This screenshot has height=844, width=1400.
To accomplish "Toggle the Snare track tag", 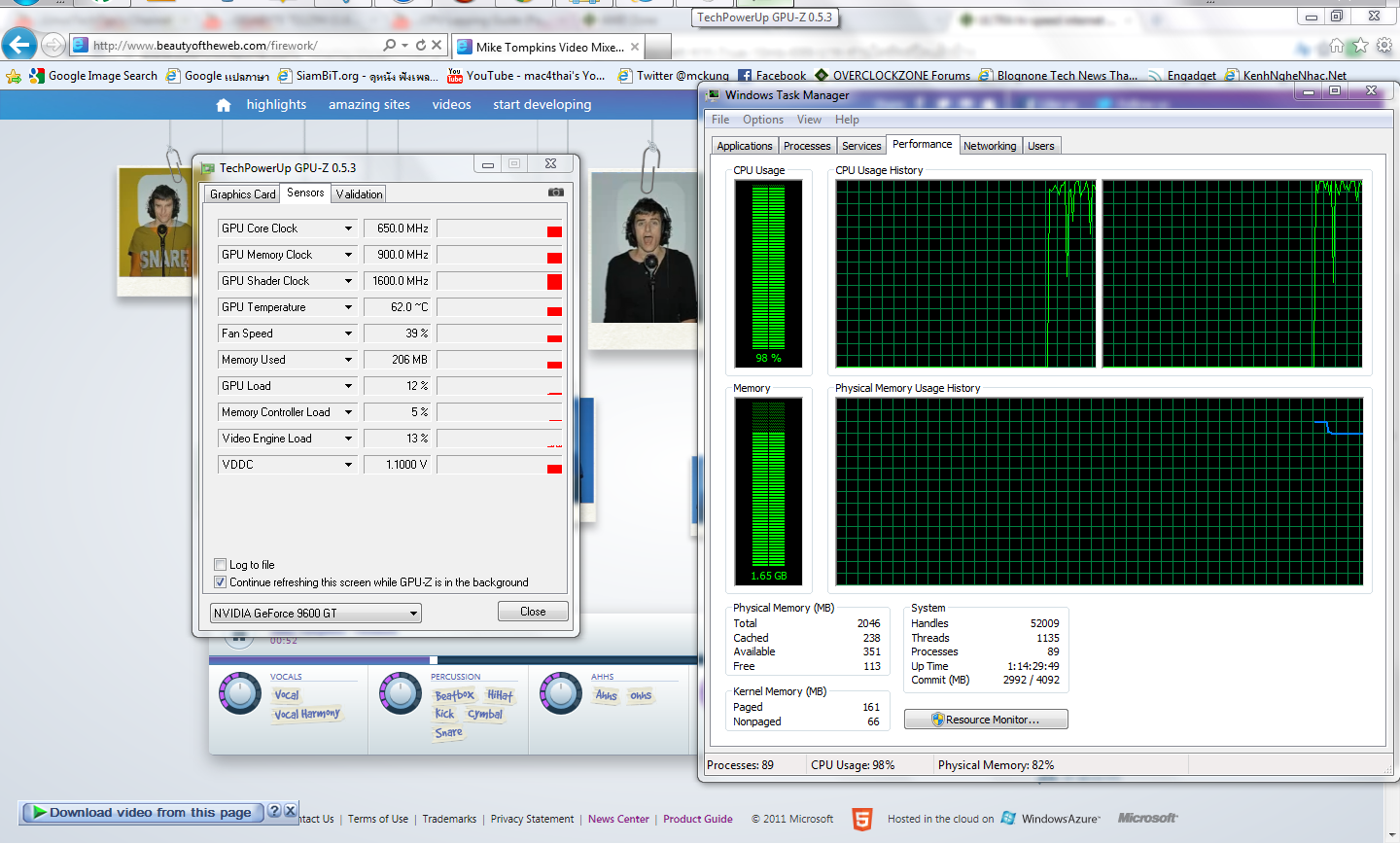I will [449, 732].
